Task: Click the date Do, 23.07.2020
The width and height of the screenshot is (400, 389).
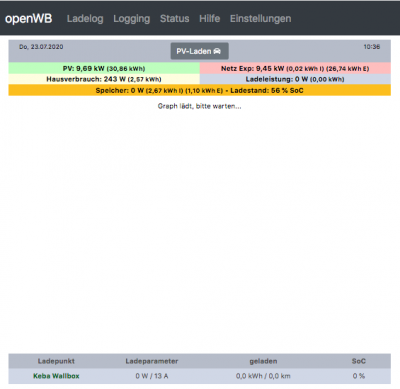Action: pyautogui.click(x=41, y=47)
